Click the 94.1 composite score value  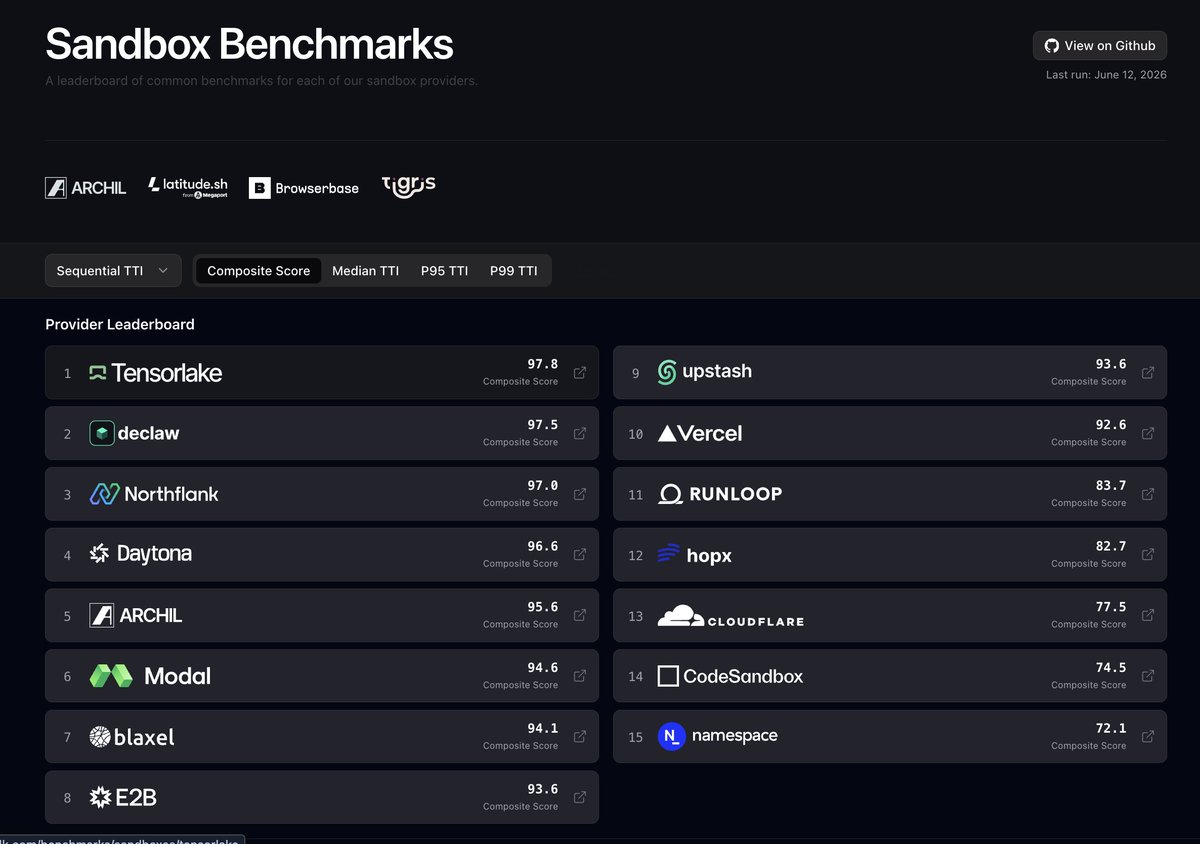pyautogui.click(x=543, y=729)
